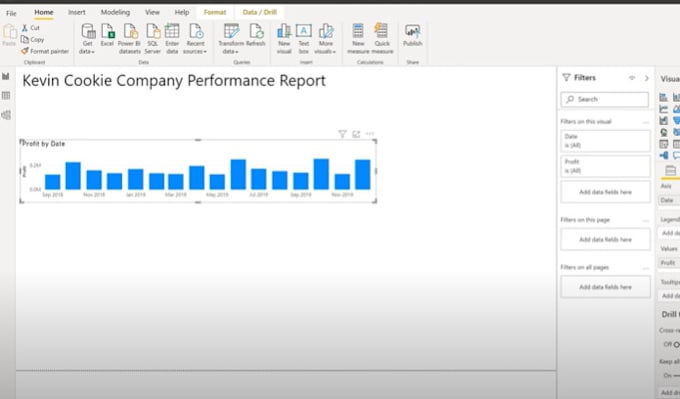Insert a New visual
This screenshot has width=680, height=399.
(284, 39)
